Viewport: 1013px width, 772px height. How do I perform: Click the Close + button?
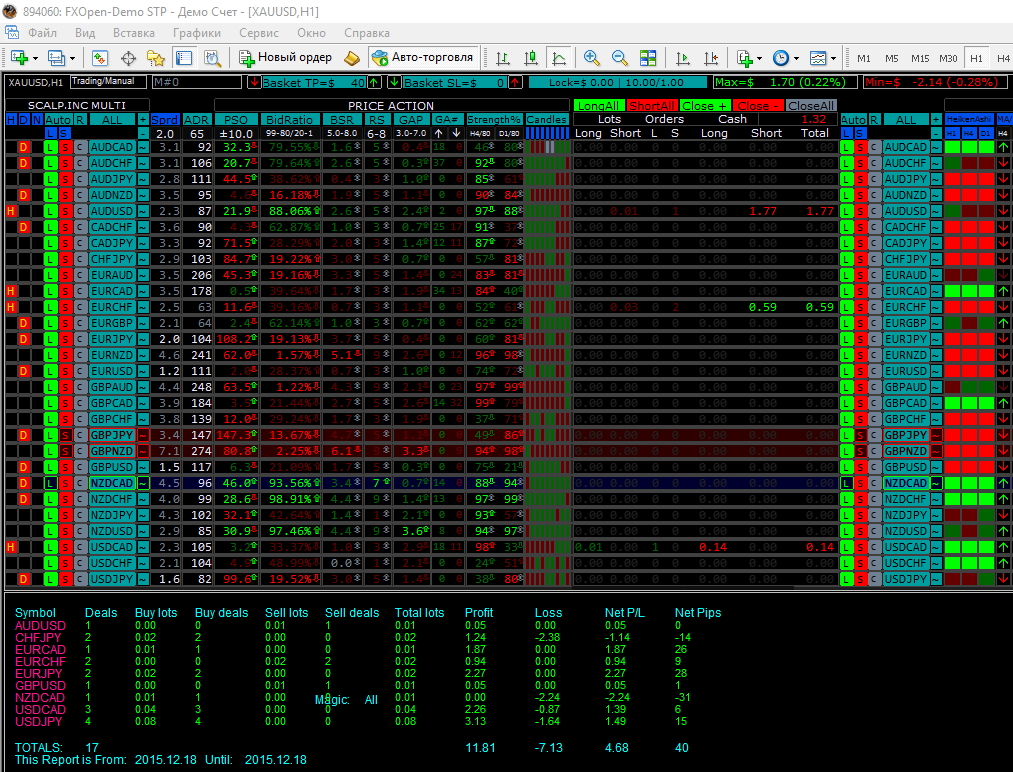pos(705,105)
